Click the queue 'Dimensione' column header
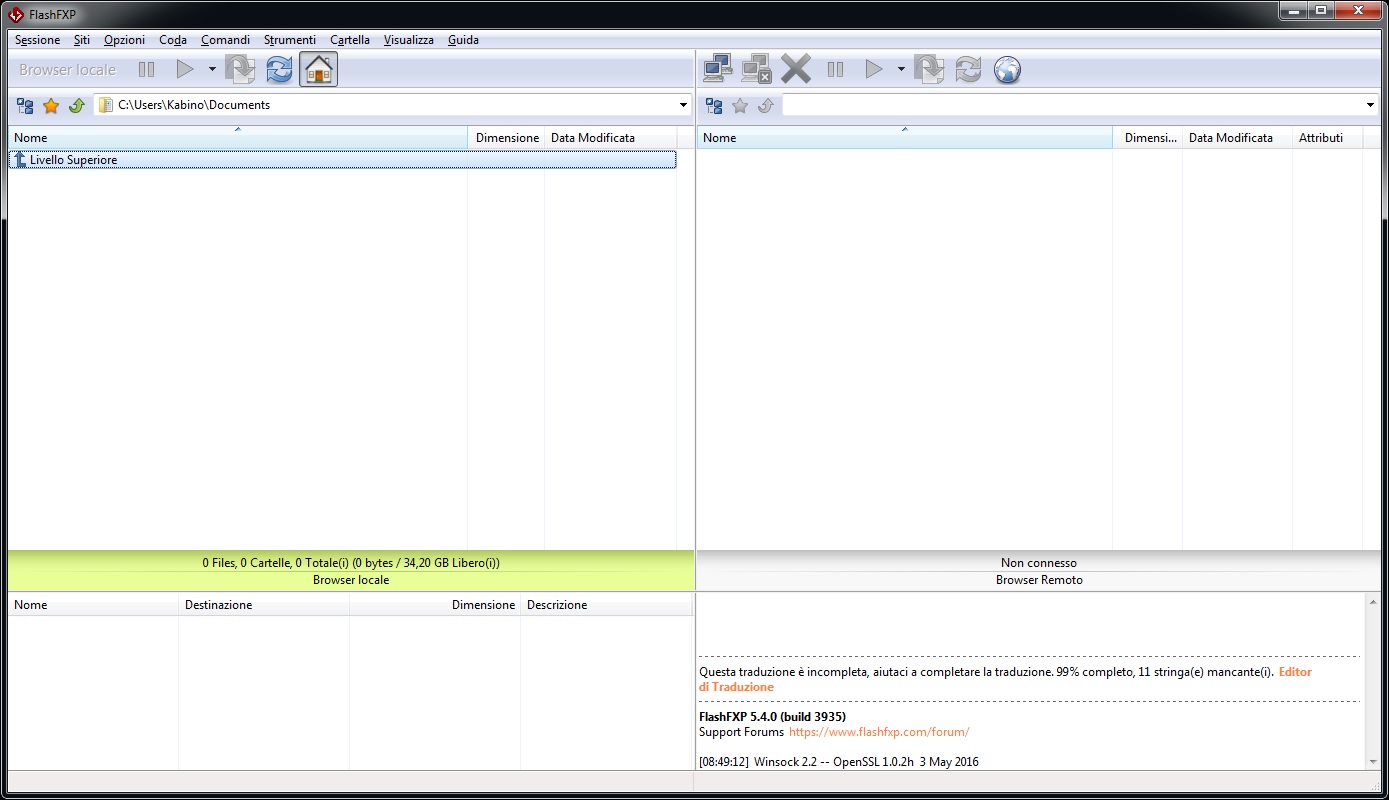 click(435, 605)
